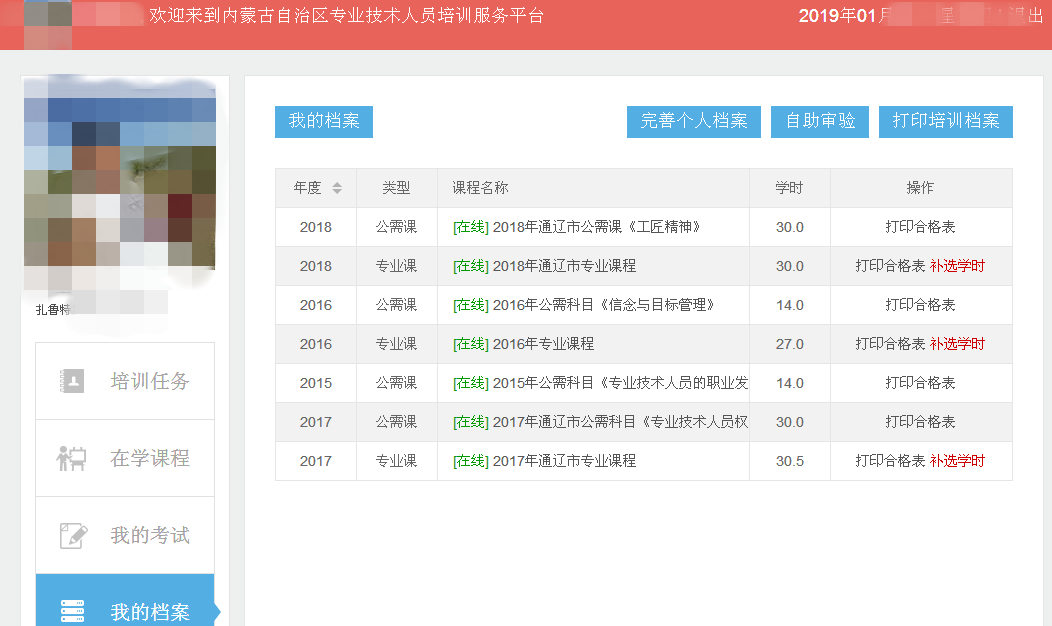Open the 培训任务 menu item
1052x626 pixels.
coord(149,381)
